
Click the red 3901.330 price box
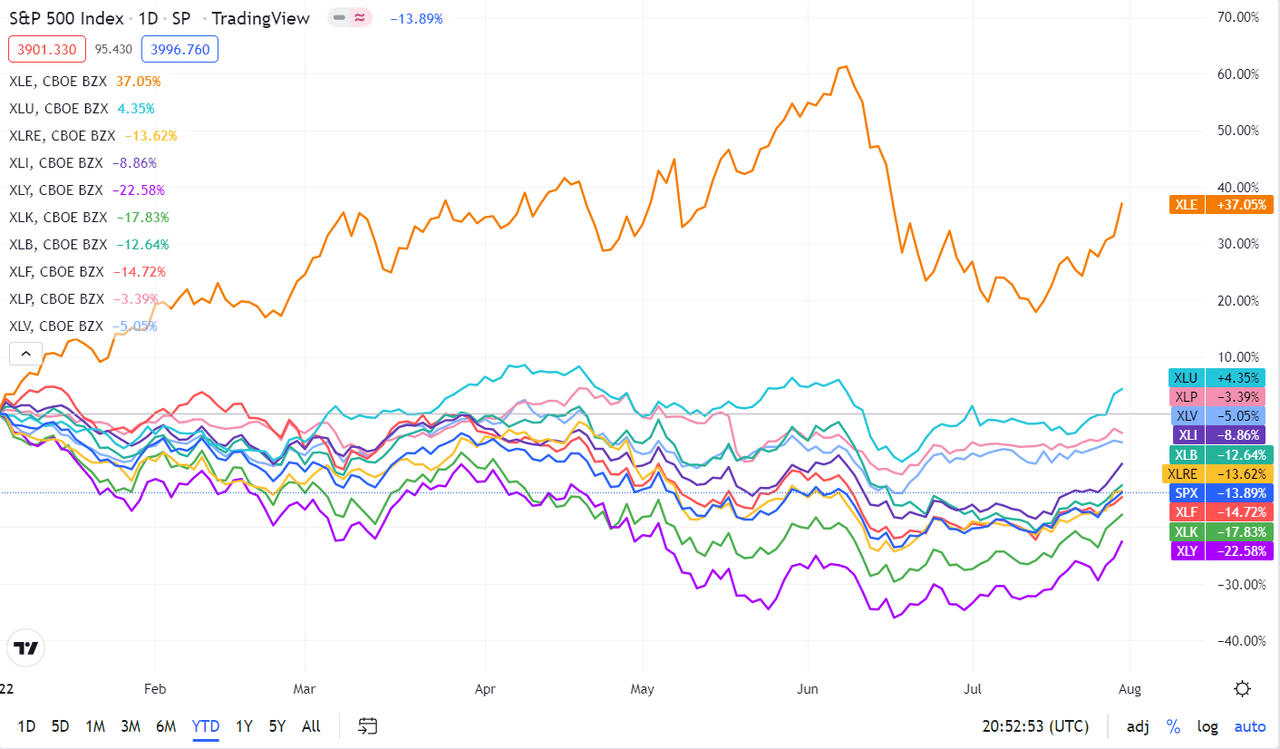click(46, 48)
